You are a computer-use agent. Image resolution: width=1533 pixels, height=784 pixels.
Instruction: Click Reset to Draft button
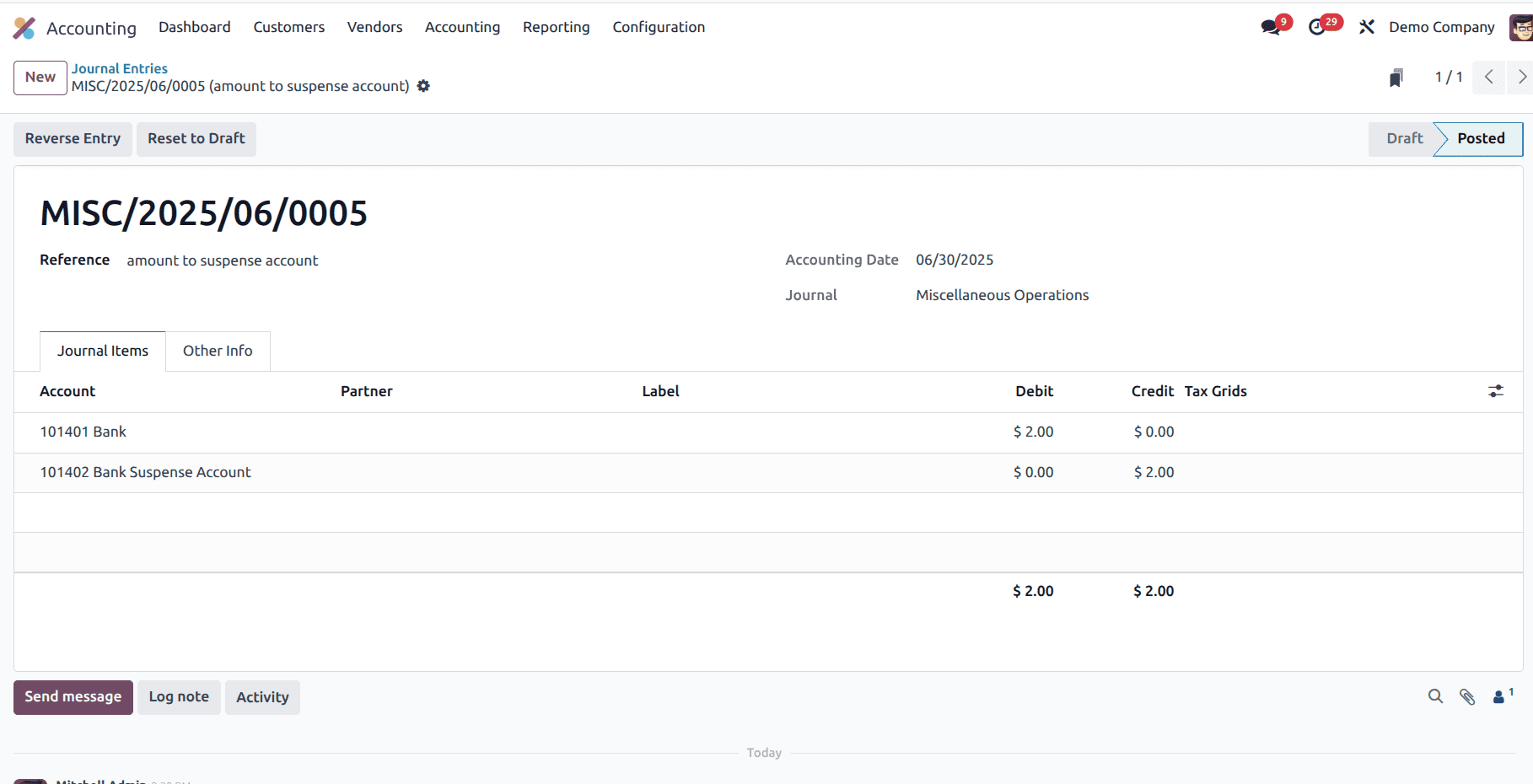[196, 139]
